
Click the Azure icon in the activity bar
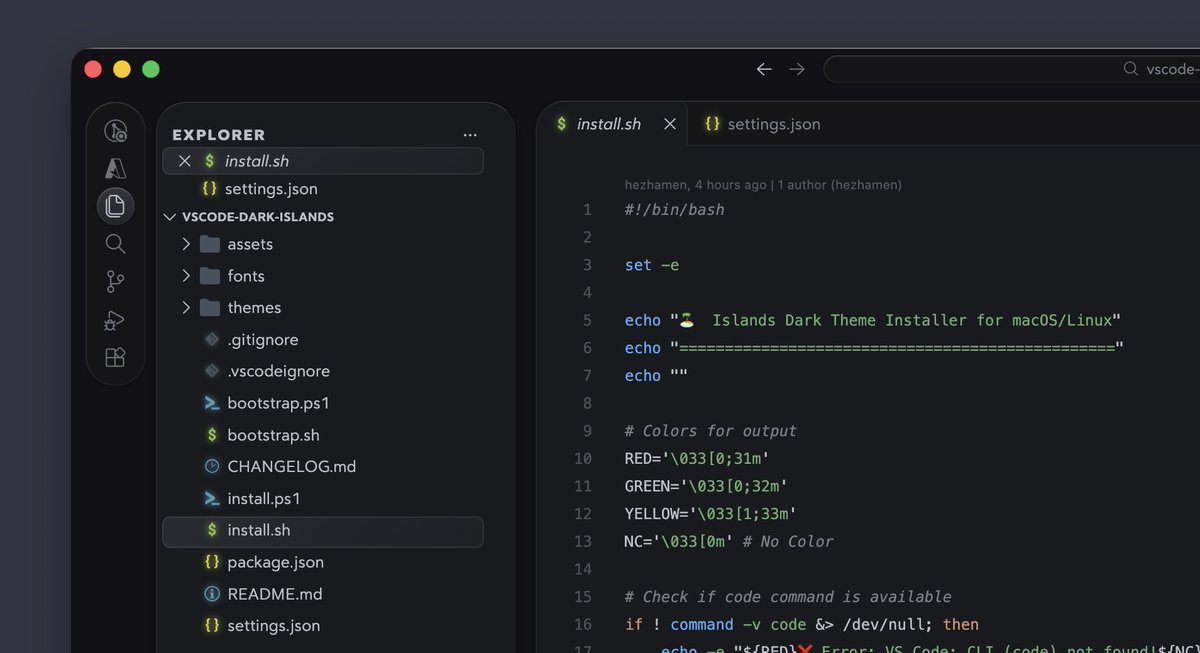click(x=115, y=168)
